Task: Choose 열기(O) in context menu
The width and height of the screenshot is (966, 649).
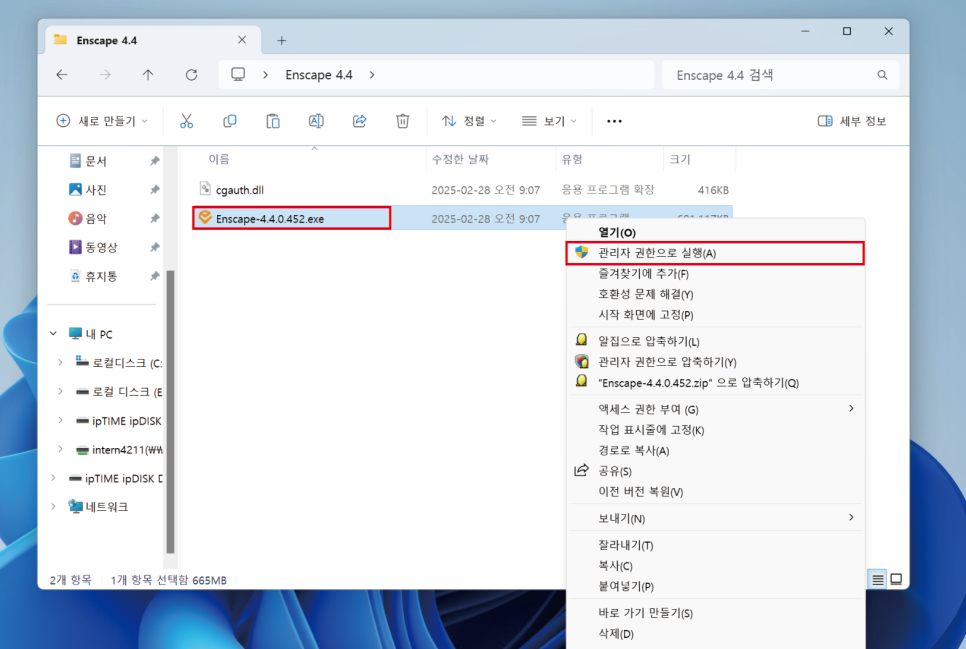Action: 715,232
